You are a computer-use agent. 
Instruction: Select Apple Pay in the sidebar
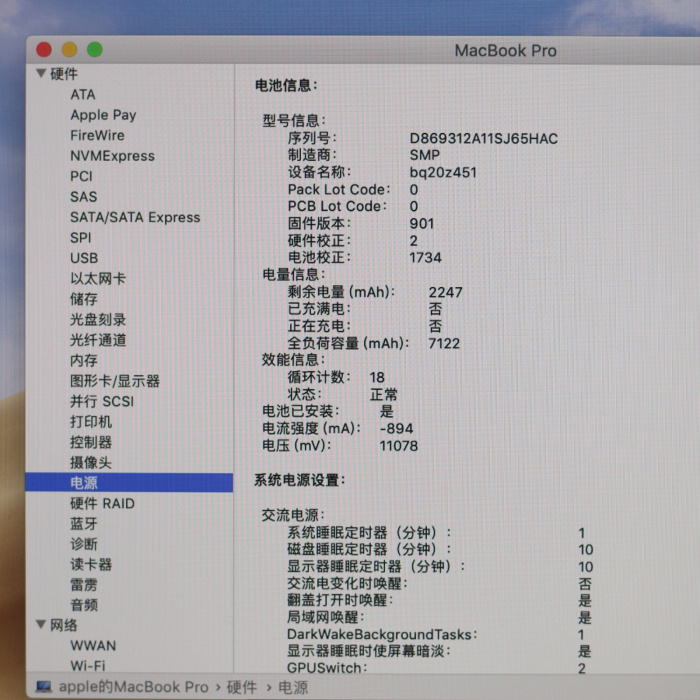pos(103,115)
